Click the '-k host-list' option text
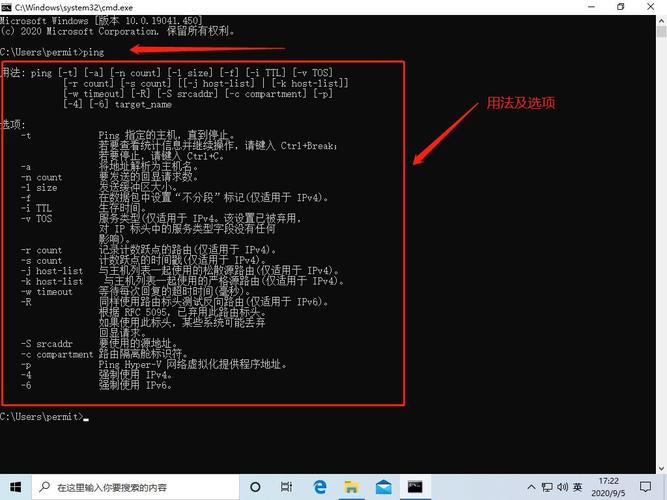 click(52, 281)
